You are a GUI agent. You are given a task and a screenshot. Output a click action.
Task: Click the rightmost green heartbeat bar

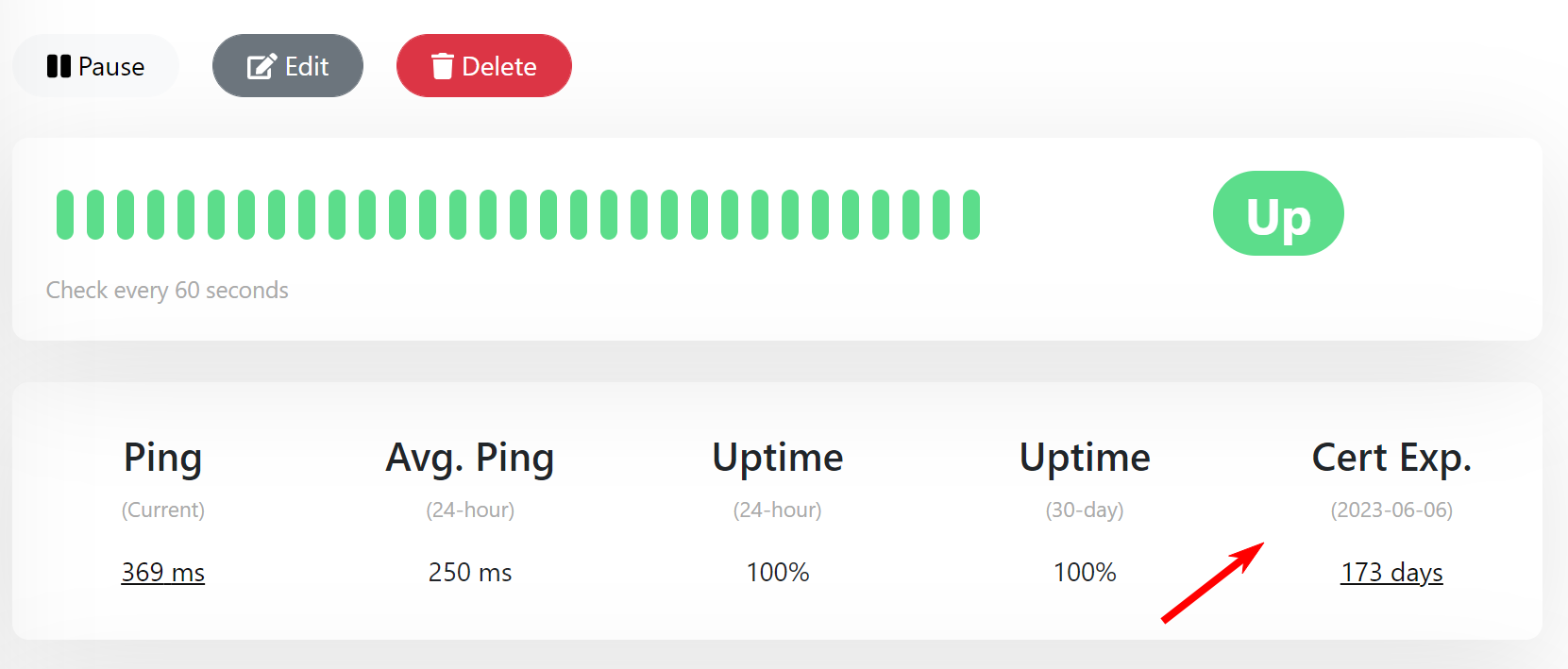(971, 213)
